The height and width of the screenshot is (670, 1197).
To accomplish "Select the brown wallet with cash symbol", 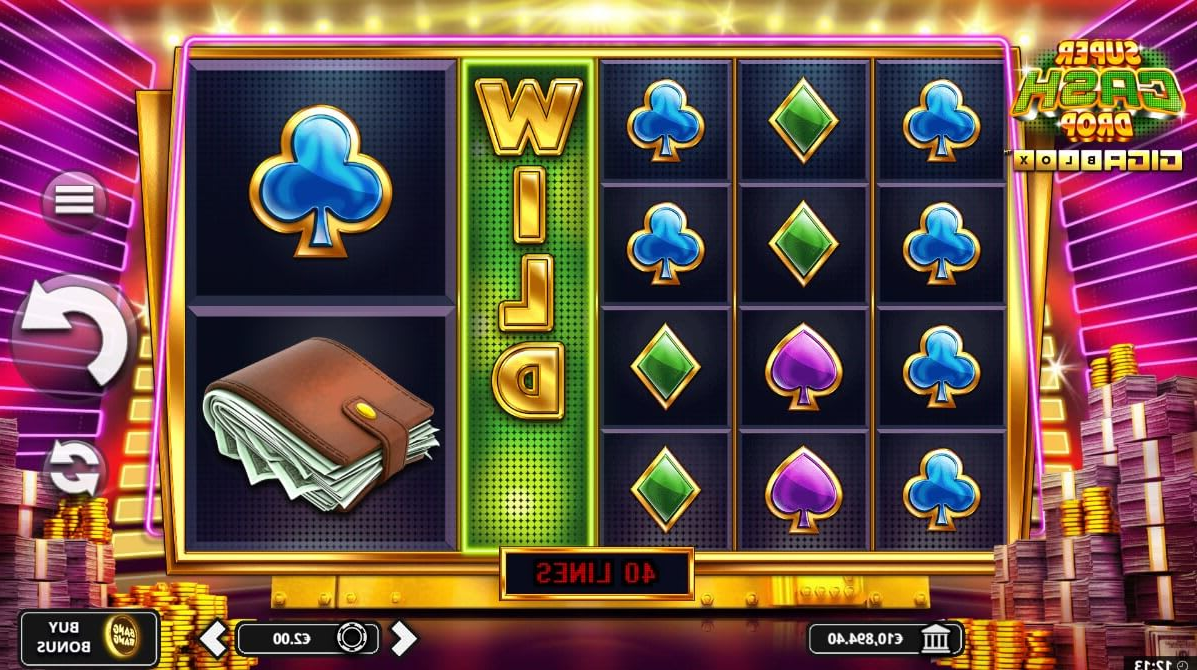I will pyautogui.click(x=321, y=422).
